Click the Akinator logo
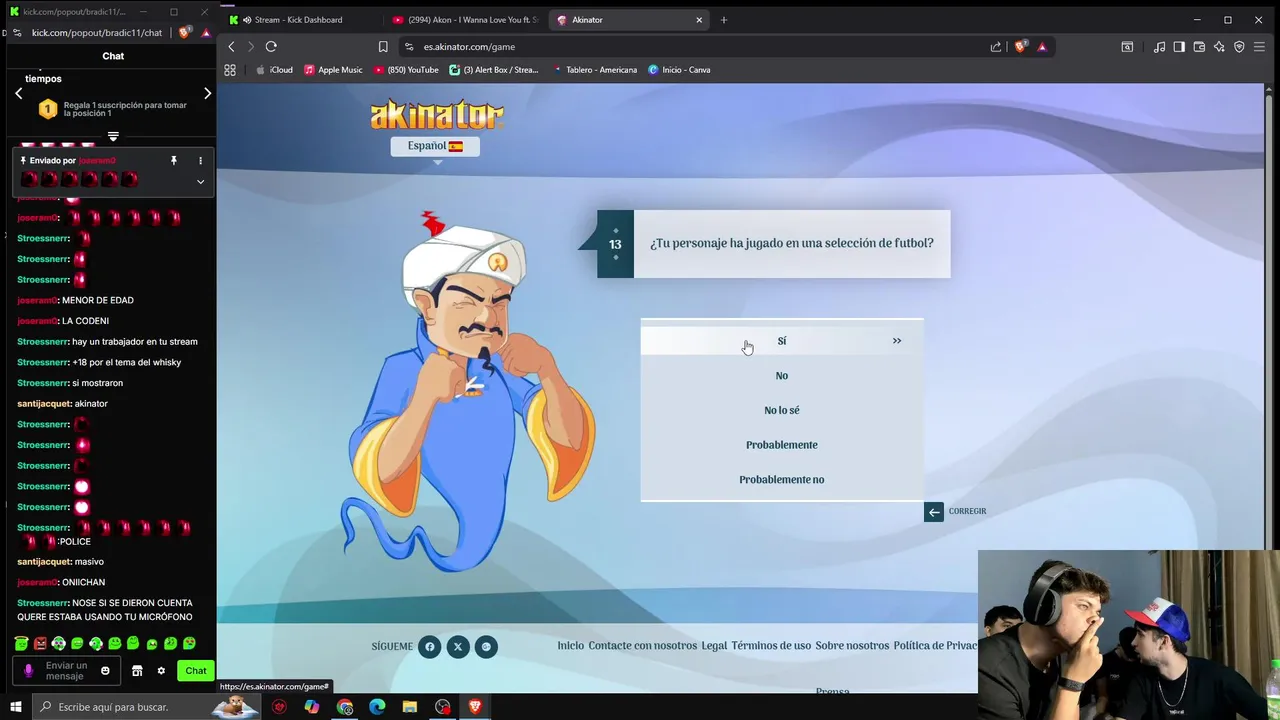The width and height of the screenshot is (1280, 720). point(437,114)
